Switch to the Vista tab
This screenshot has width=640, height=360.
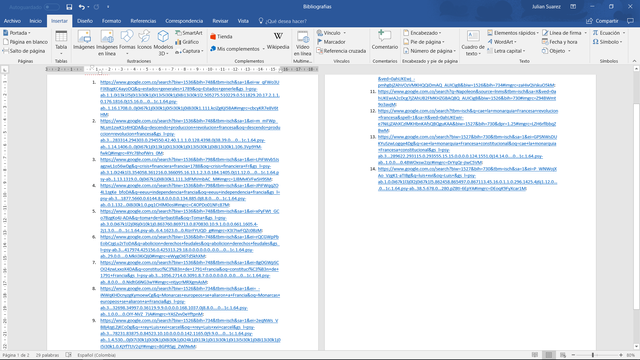pyautogui.click(x=243, y=21)
